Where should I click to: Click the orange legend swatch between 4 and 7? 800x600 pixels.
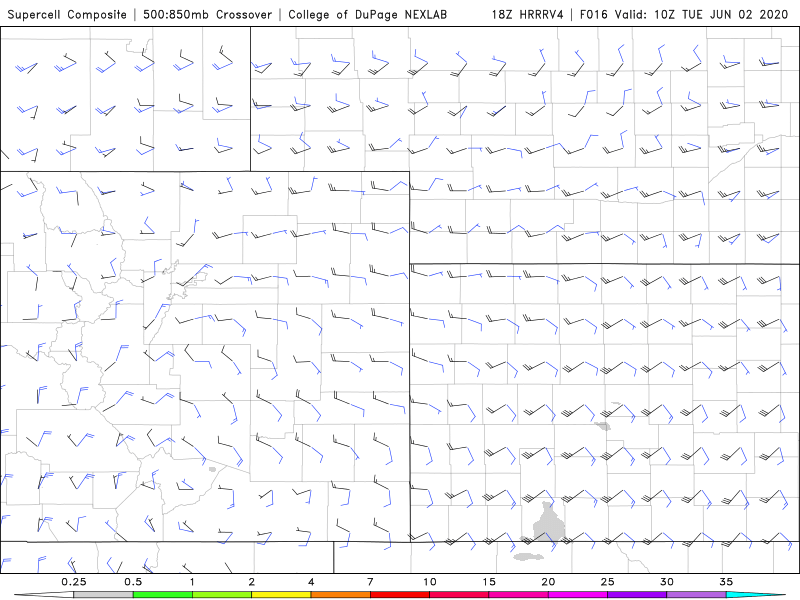[x=340, y=595]
